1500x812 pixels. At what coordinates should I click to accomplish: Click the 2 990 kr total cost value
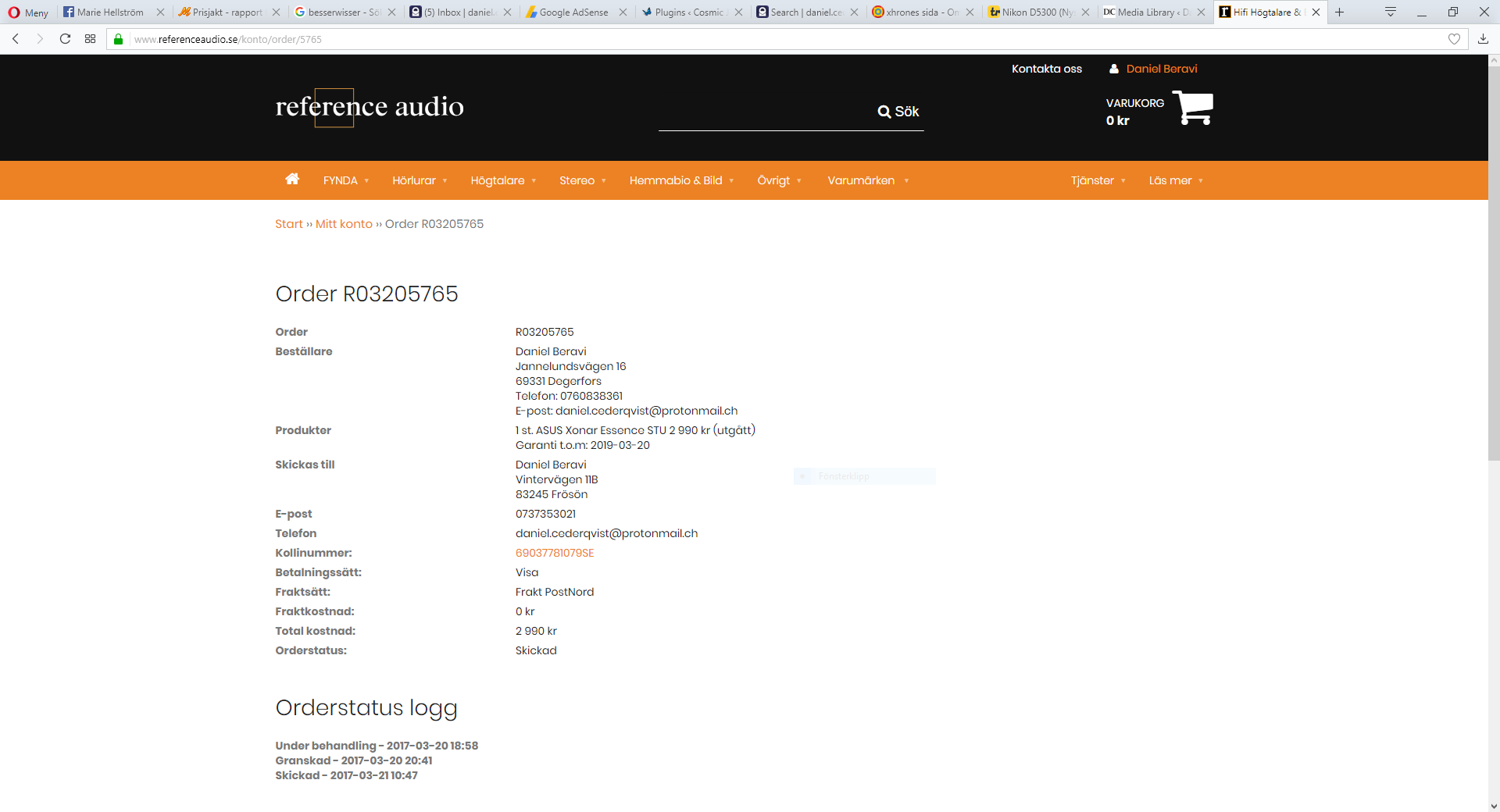536,631
